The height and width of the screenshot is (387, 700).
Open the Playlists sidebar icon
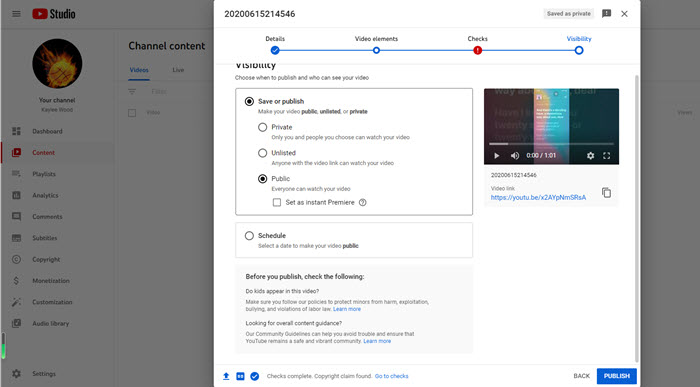pyautogui.click(x=17, y=174)
